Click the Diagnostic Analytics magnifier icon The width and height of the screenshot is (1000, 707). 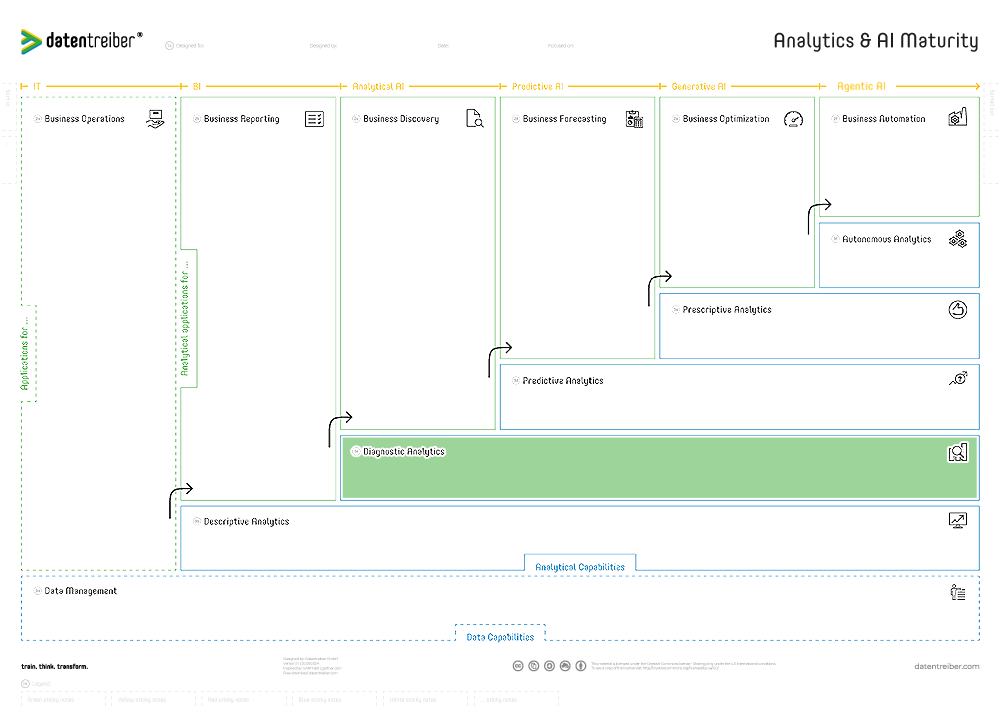tap(957, 453)
